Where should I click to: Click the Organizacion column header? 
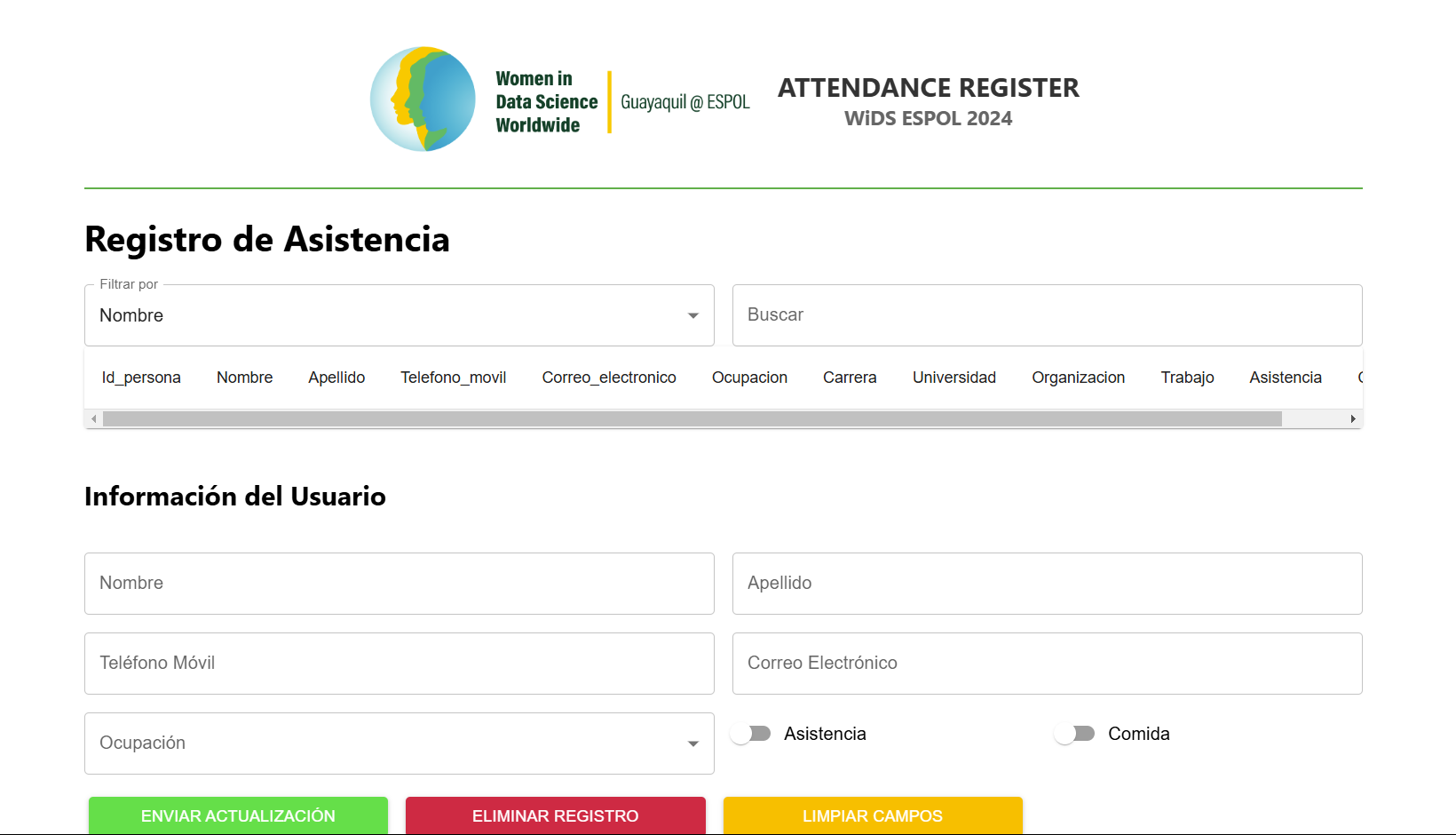(1079, 378)
